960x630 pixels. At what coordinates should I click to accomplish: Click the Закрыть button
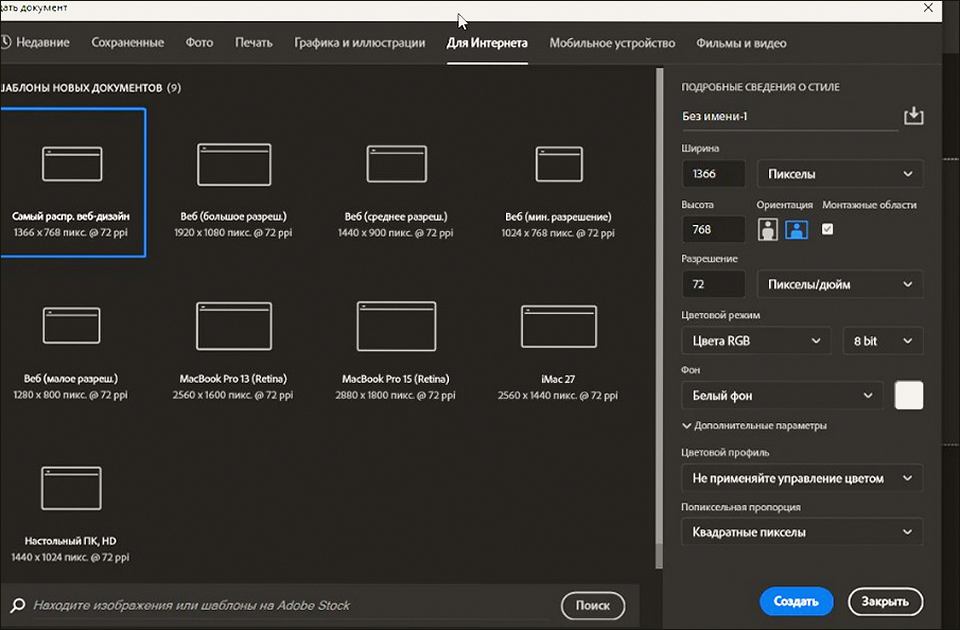pos(885,601)
